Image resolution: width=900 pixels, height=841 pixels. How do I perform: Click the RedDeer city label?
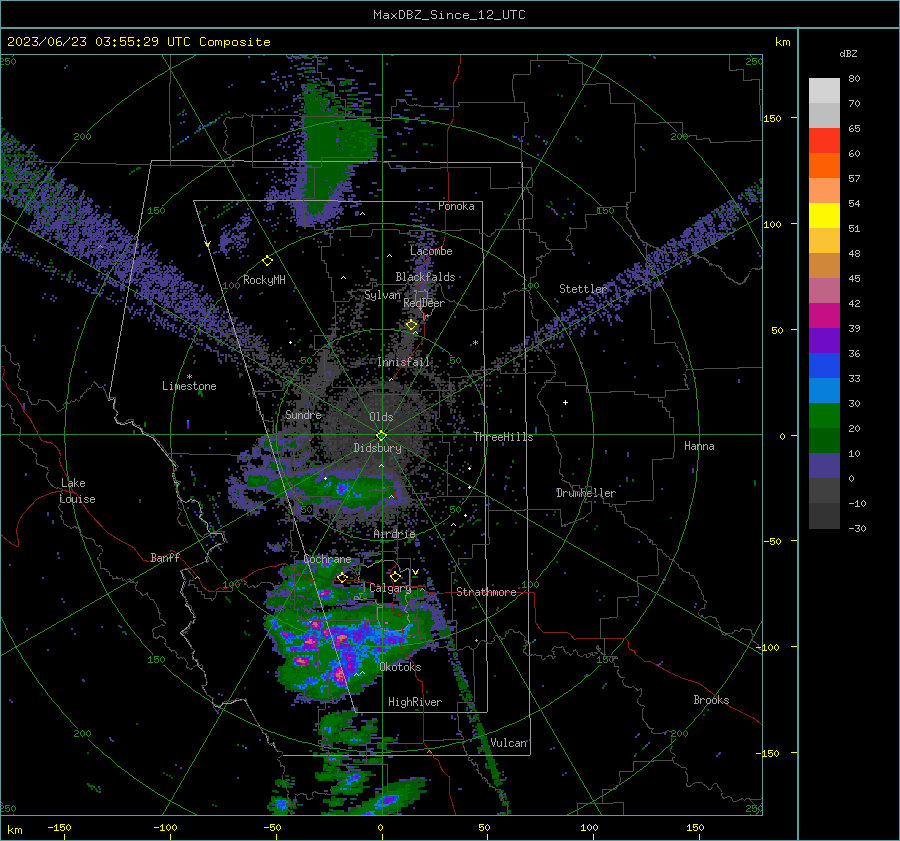tap(424, 303)
